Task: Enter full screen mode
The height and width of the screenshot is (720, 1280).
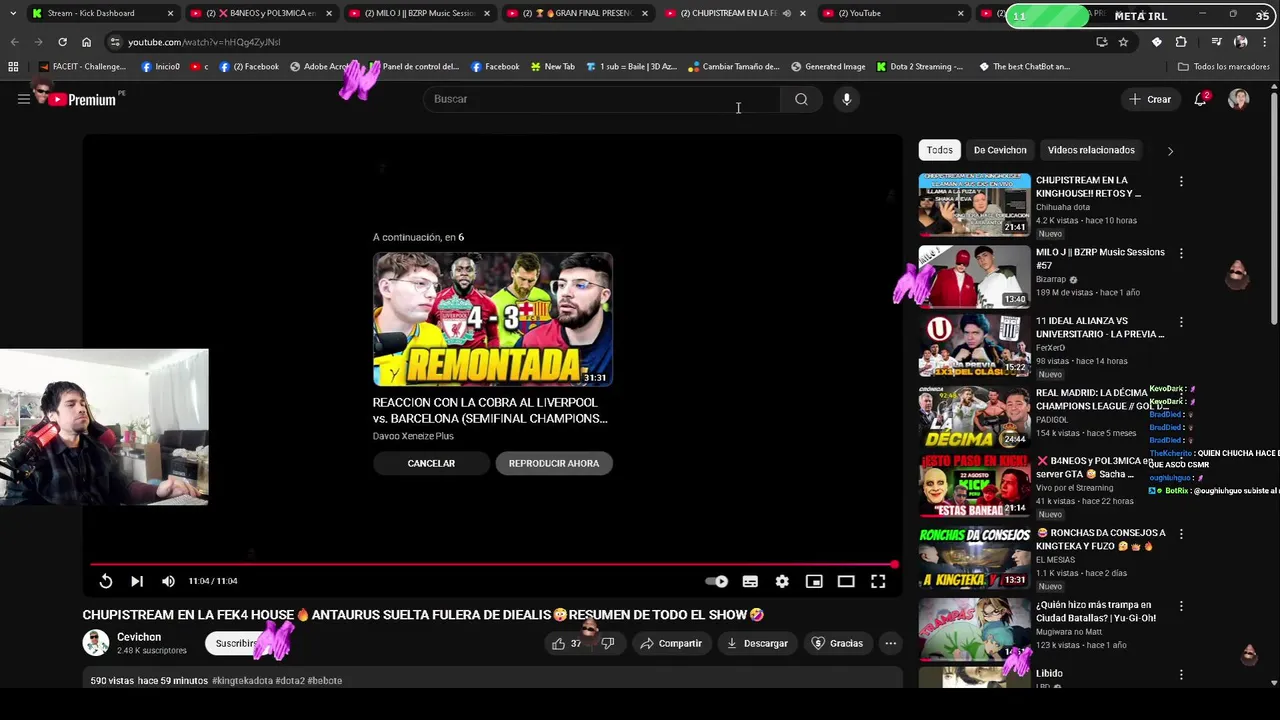Action: 878,581
